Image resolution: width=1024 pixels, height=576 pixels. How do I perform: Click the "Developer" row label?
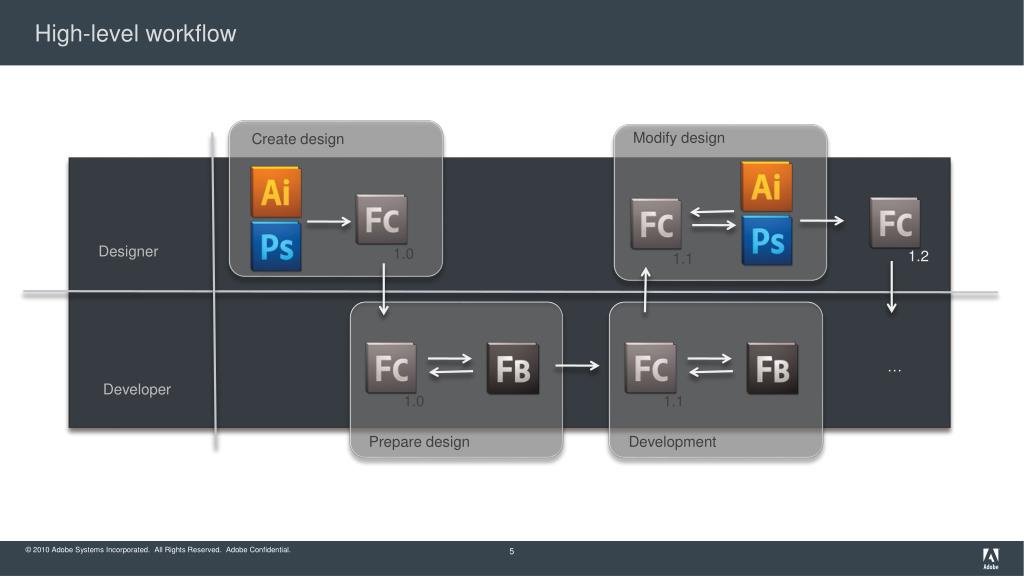(x=137, y=389)
